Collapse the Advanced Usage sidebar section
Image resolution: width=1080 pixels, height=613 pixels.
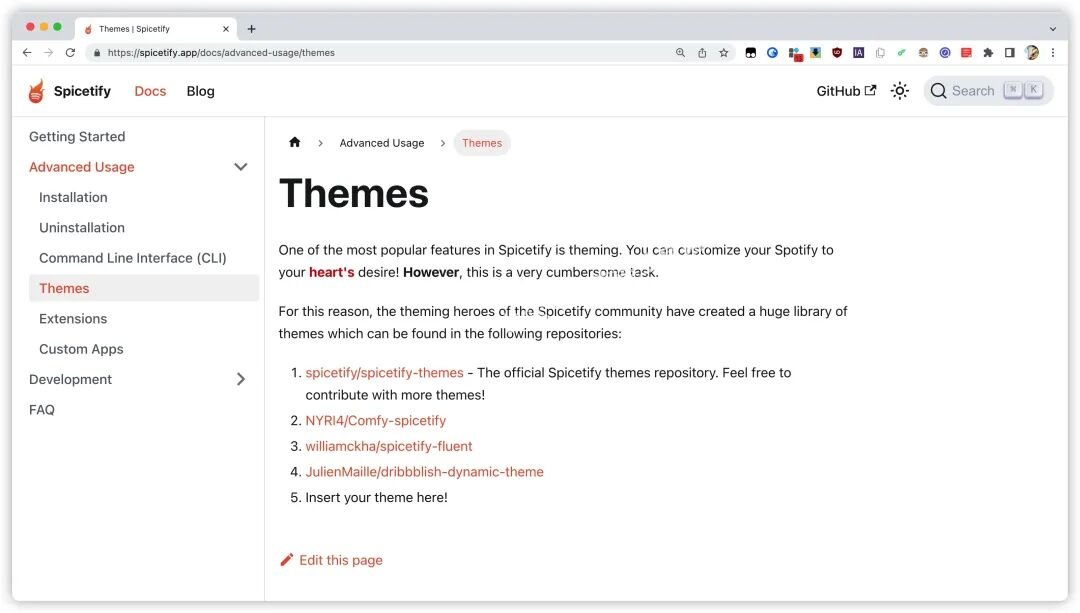tap(240, 167)
